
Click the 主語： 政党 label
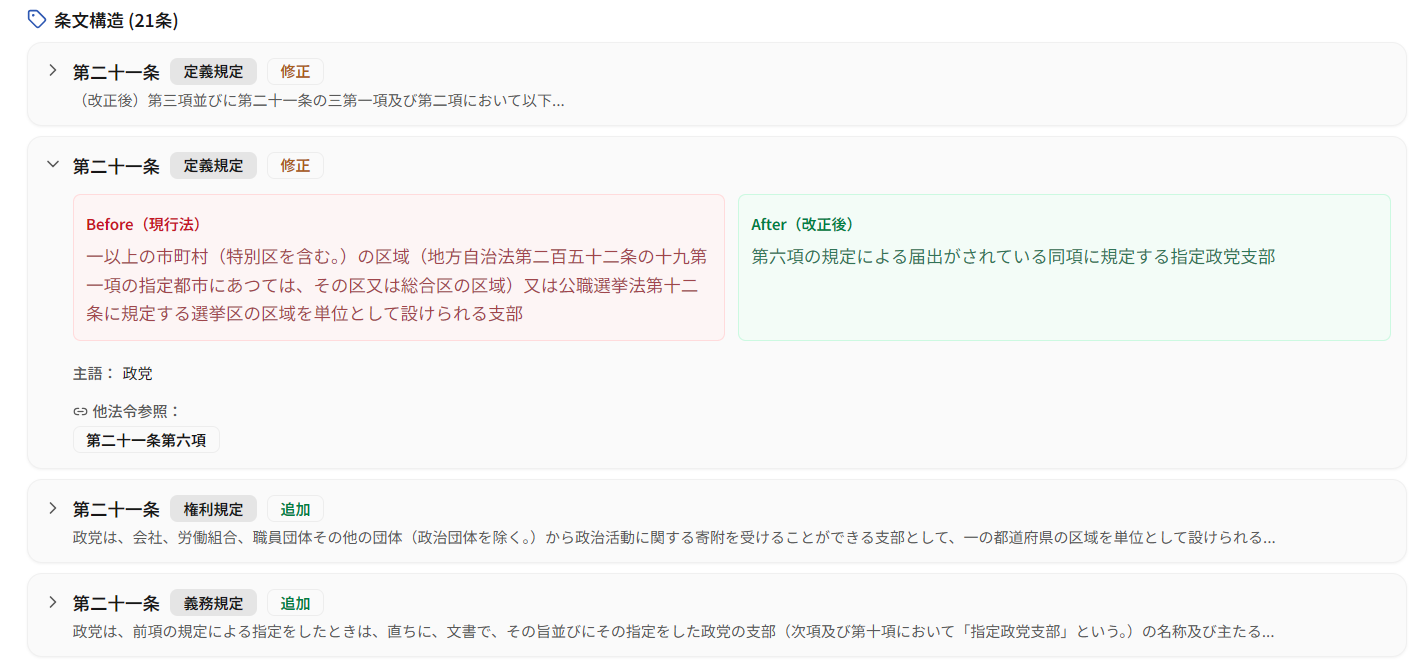pos(113,374)
